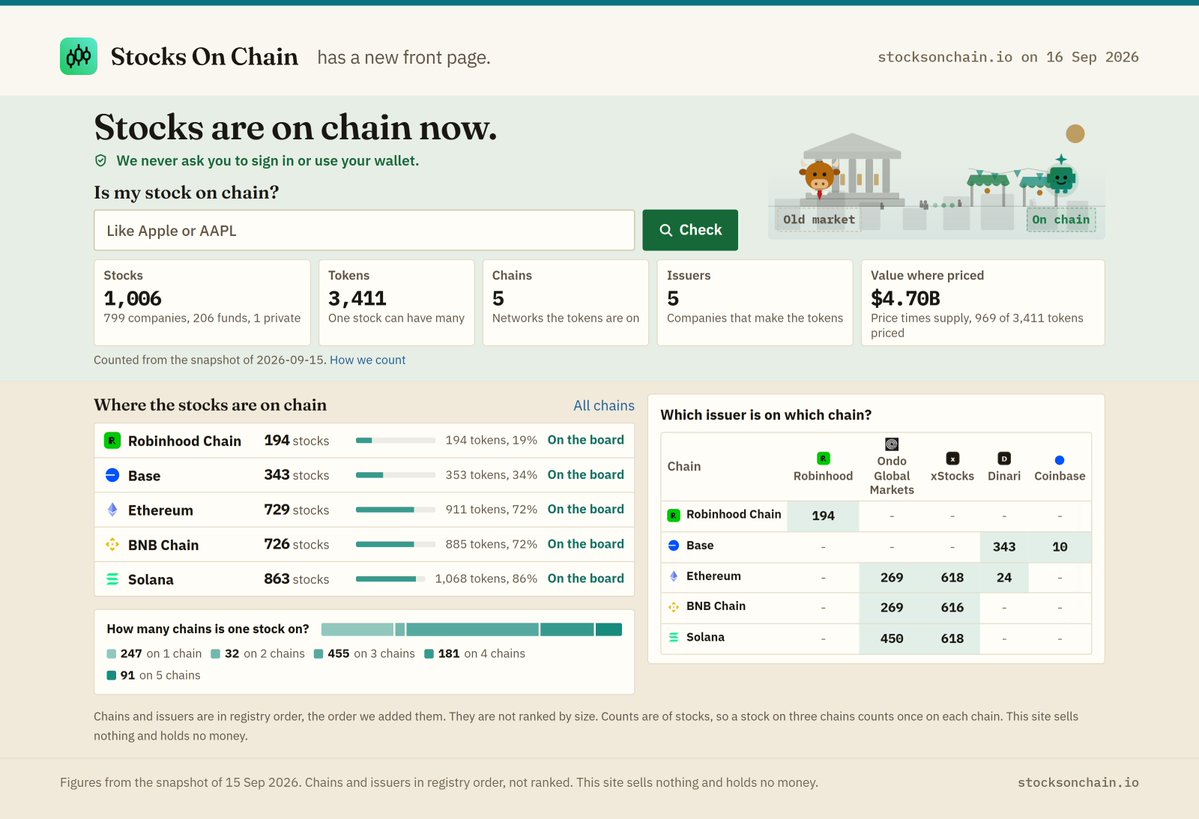
Task: Click the Ondo Global Markets issuer icon
Action: point(892,444)
